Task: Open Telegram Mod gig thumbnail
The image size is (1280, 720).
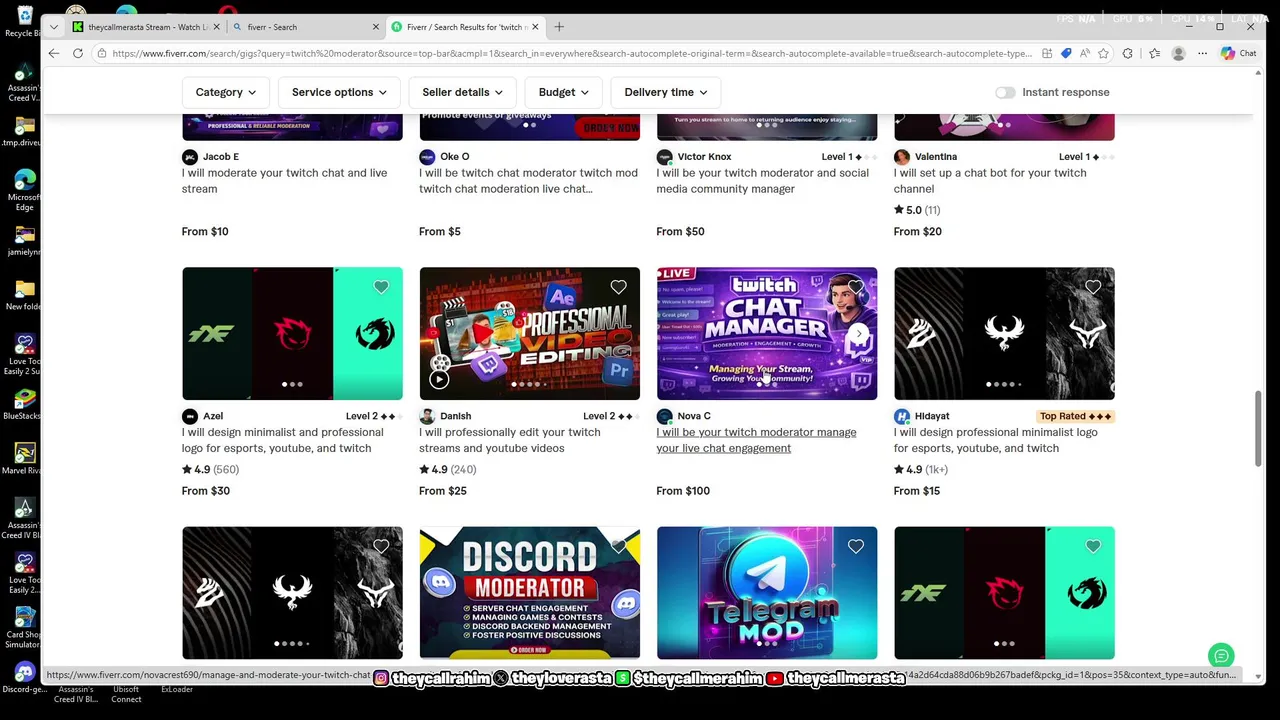Action: (767, 593)
